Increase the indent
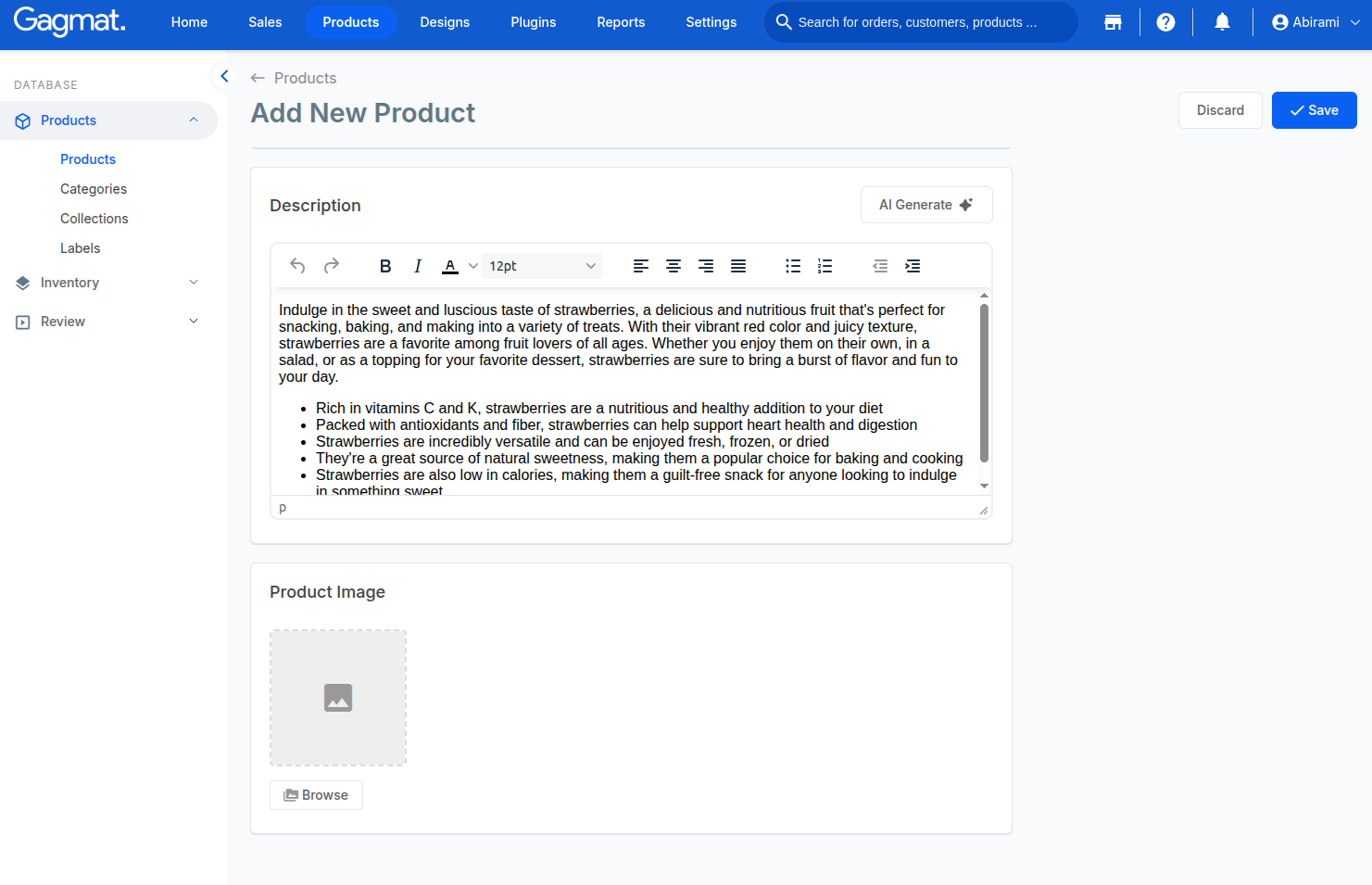The width and height of the screenshot is (1372, 885). (x=913, y=266)
